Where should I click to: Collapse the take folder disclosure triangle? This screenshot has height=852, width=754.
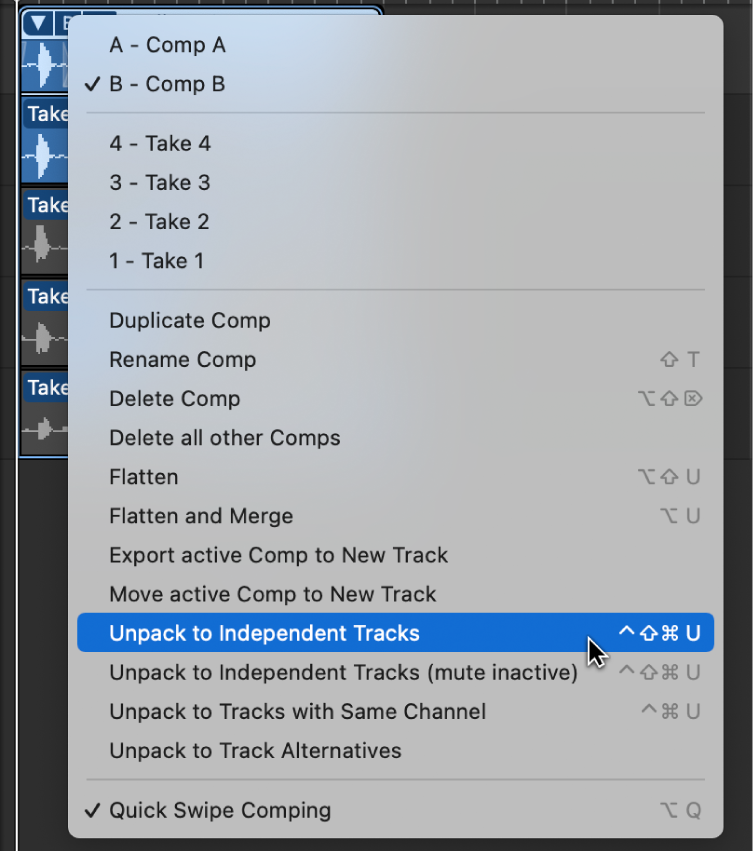[x=36, y=22]
